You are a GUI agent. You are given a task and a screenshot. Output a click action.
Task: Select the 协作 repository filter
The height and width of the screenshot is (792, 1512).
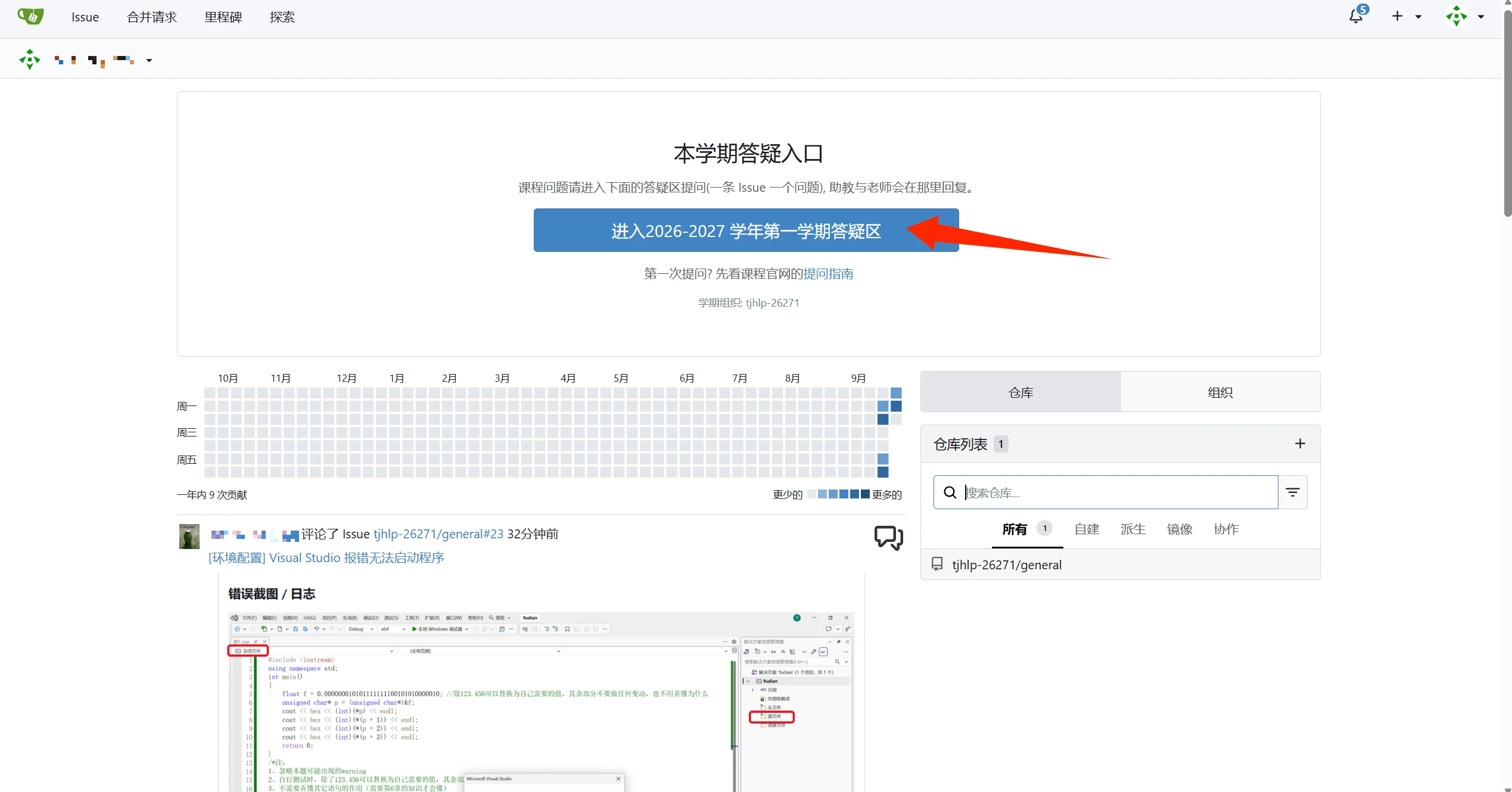click(x=1226, y=529)
